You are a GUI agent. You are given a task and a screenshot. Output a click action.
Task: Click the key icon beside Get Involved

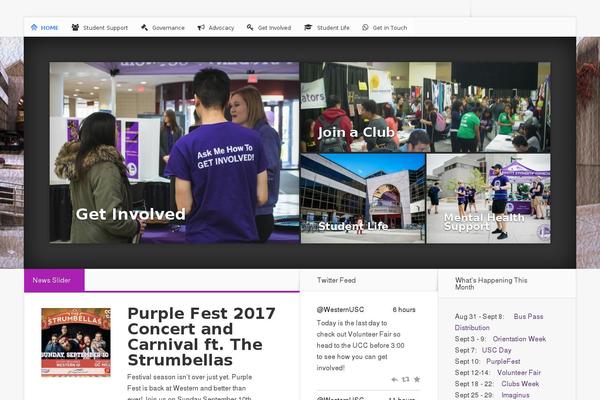point(250,27)
